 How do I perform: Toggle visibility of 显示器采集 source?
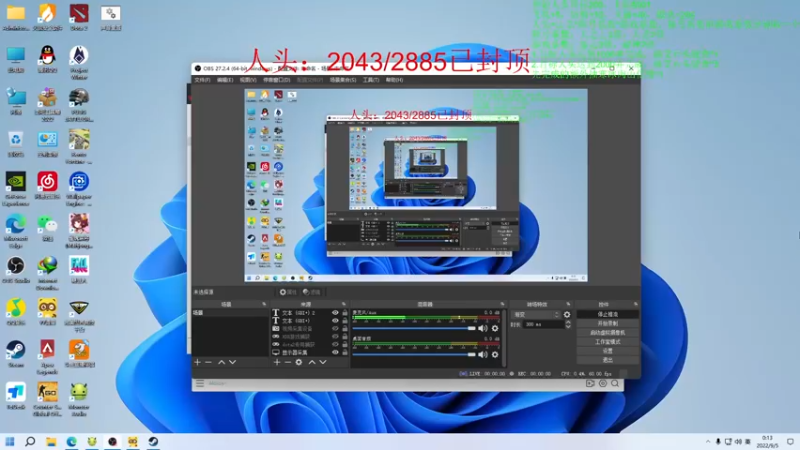click(x=335, y=353)
